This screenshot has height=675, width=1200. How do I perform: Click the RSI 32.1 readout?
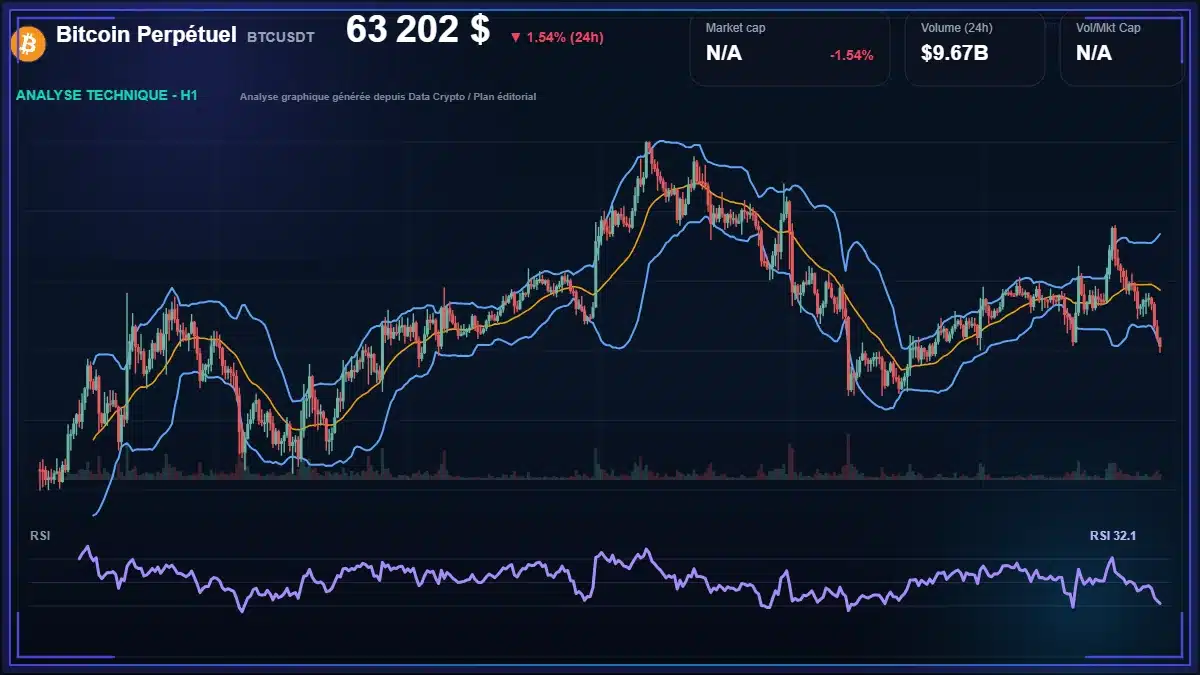[1113, 536]
